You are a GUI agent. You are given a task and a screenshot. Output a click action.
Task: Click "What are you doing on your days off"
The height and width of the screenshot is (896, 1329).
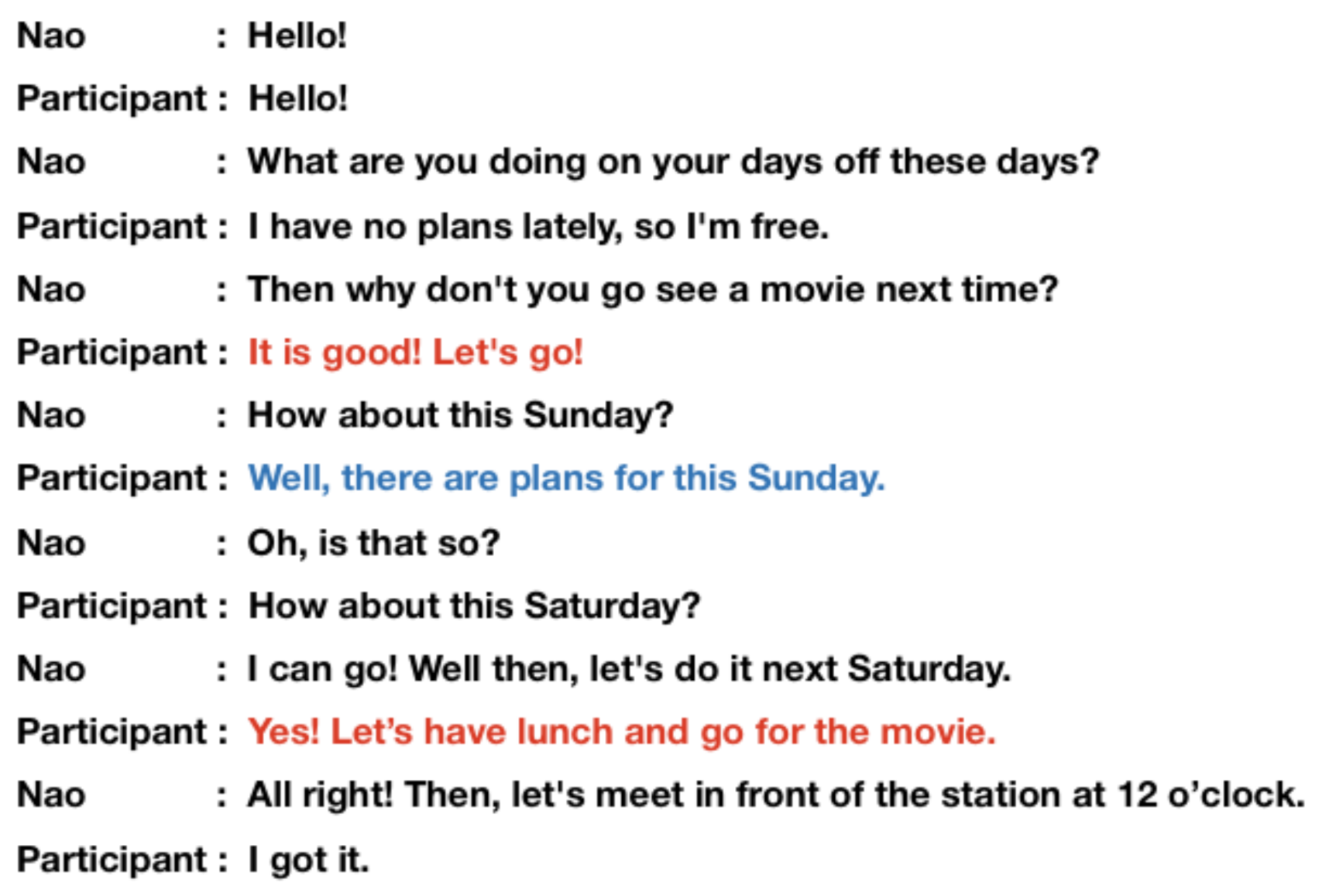[672, 162]
